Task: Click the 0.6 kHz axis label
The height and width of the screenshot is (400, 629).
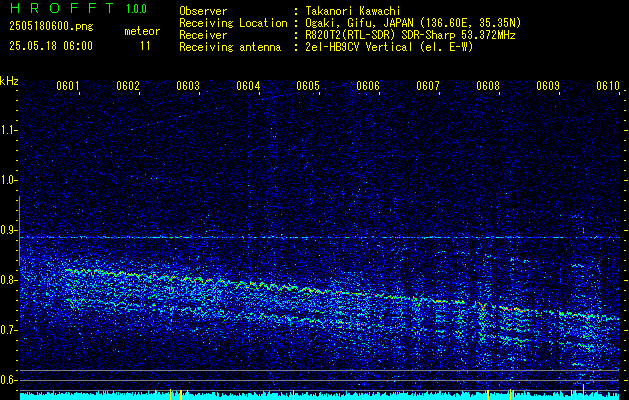Action: tap(8, 380)
